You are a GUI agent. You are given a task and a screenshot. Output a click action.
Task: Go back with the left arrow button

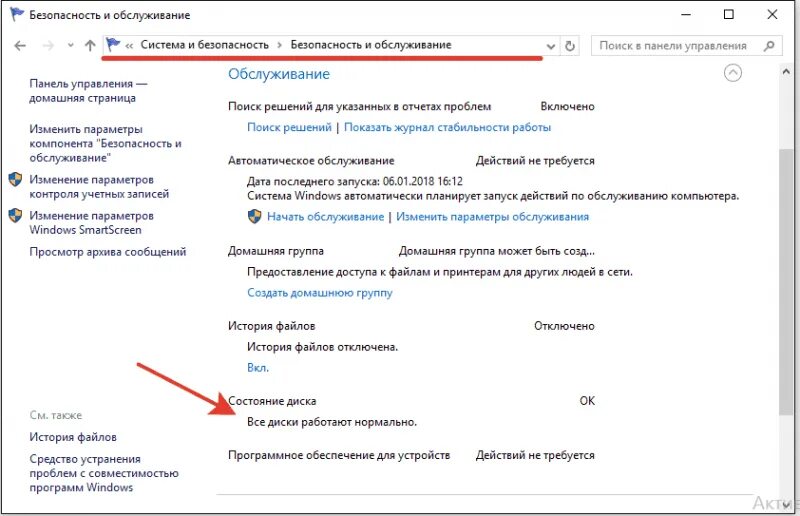(20, 46)
